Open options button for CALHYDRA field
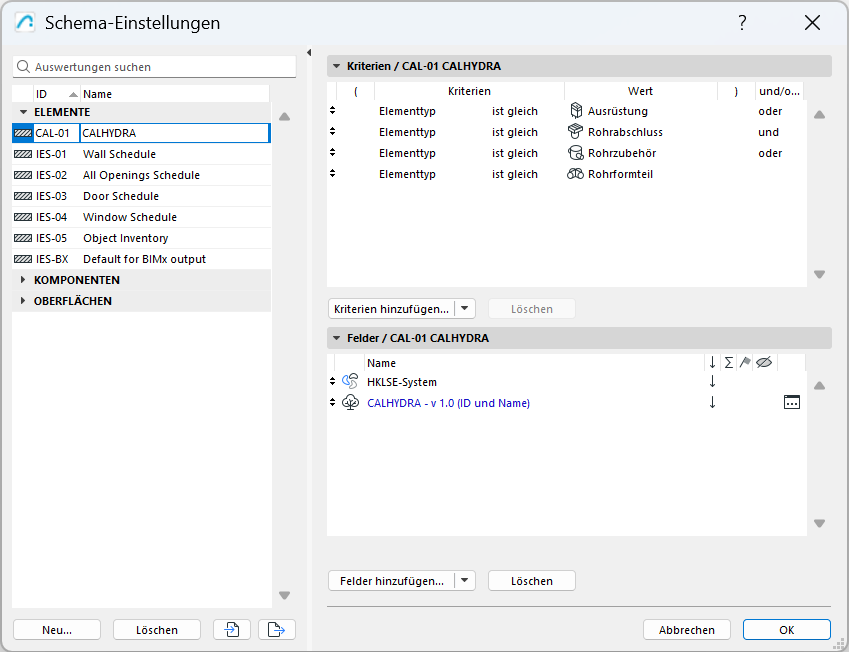This screenshot has width=849, height=652. pyautogui.click(x=791, y=403)
